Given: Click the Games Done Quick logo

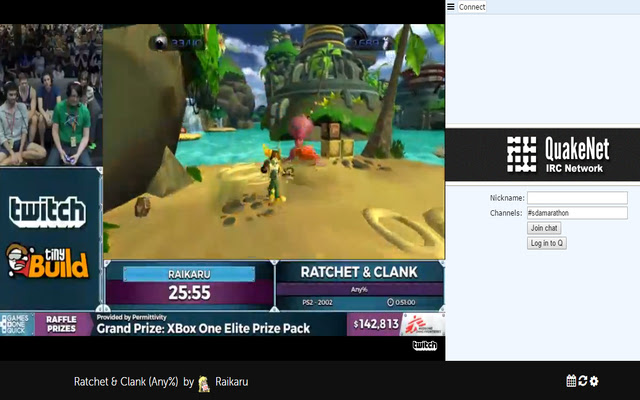Looking at the screenshot, I should click(17, 324).
